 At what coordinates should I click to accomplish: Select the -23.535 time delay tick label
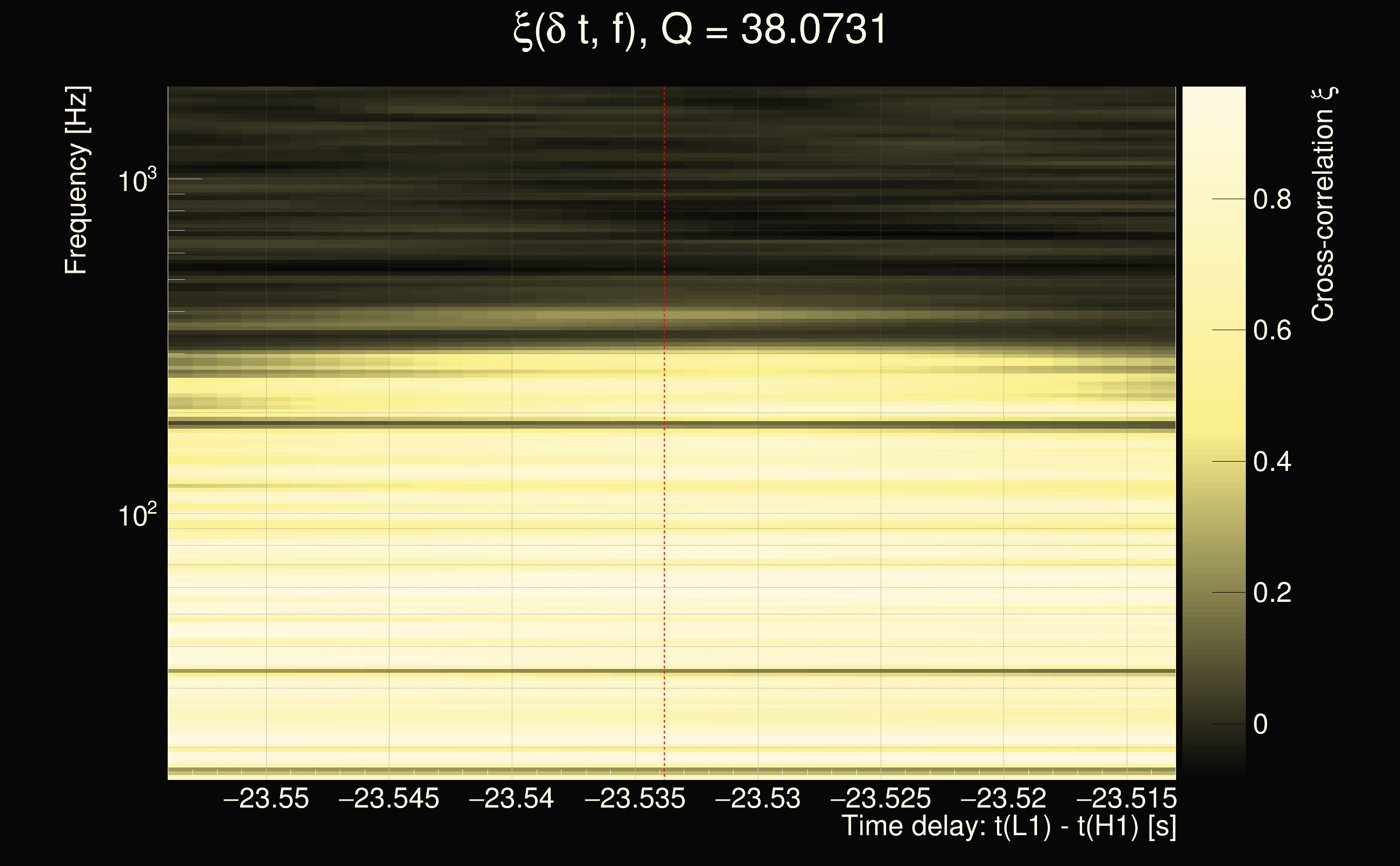(x=634, y=798)
